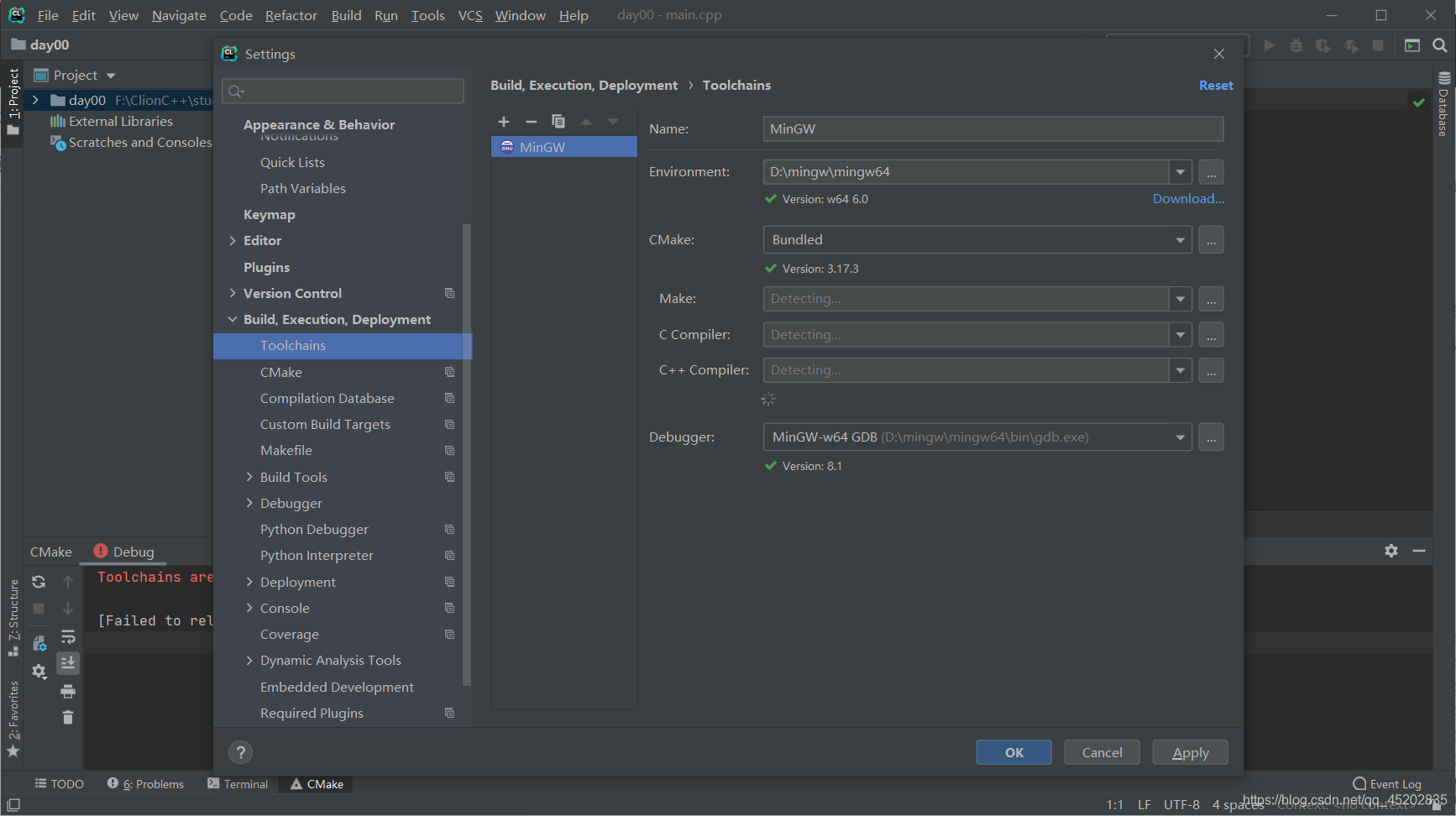Screen dimensions: 1456x816
Task: Open CMake tool window gear options
Action: coord(1391,551)
